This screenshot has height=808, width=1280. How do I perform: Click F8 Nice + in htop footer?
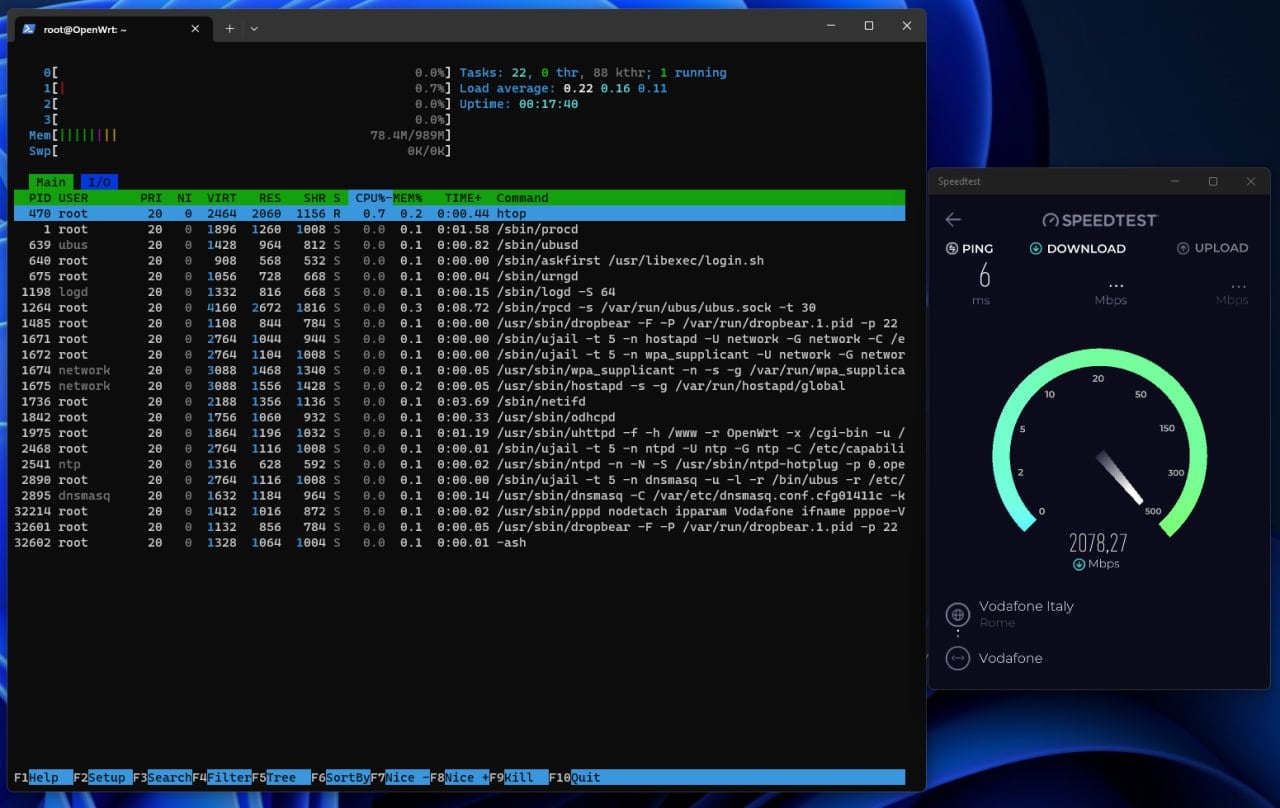point(460,777)
